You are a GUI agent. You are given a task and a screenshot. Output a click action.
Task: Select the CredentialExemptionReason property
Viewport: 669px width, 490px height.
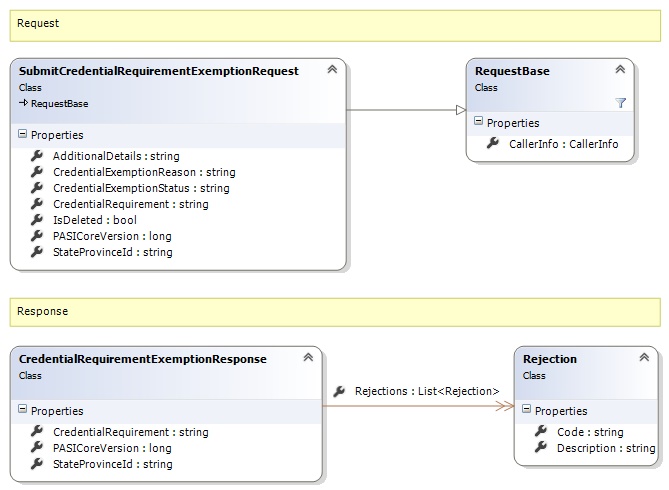pyautogui.click(x=143, y=172)
